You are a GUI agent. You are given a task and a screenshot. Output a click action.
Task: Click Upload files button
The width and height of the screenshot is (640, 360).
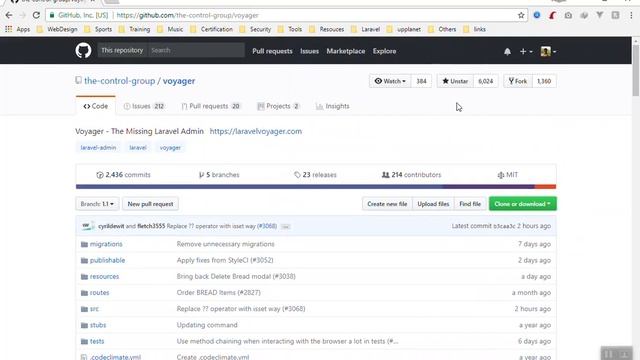(433, 204)
